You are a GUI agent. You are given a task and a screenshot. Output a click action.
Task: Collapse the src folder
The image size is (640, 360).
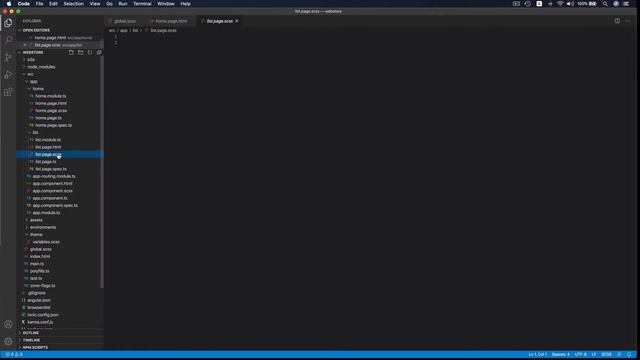pos(30,74)
